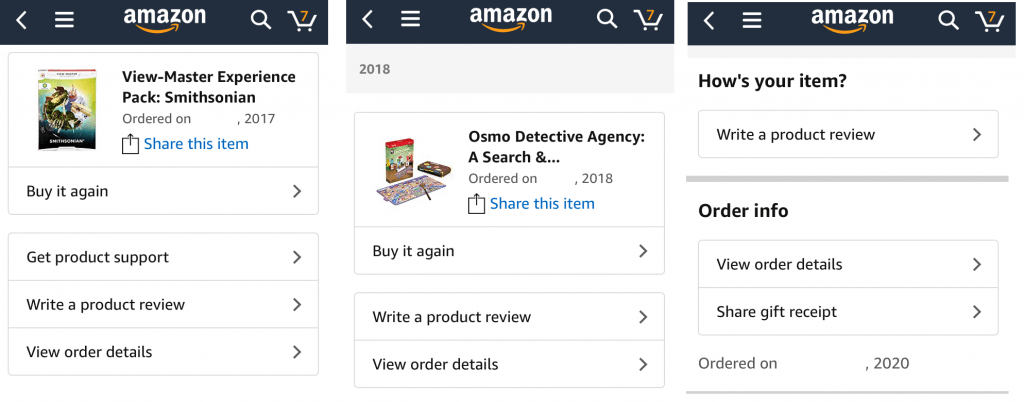Open the cart icon in the middle screen

647,19
